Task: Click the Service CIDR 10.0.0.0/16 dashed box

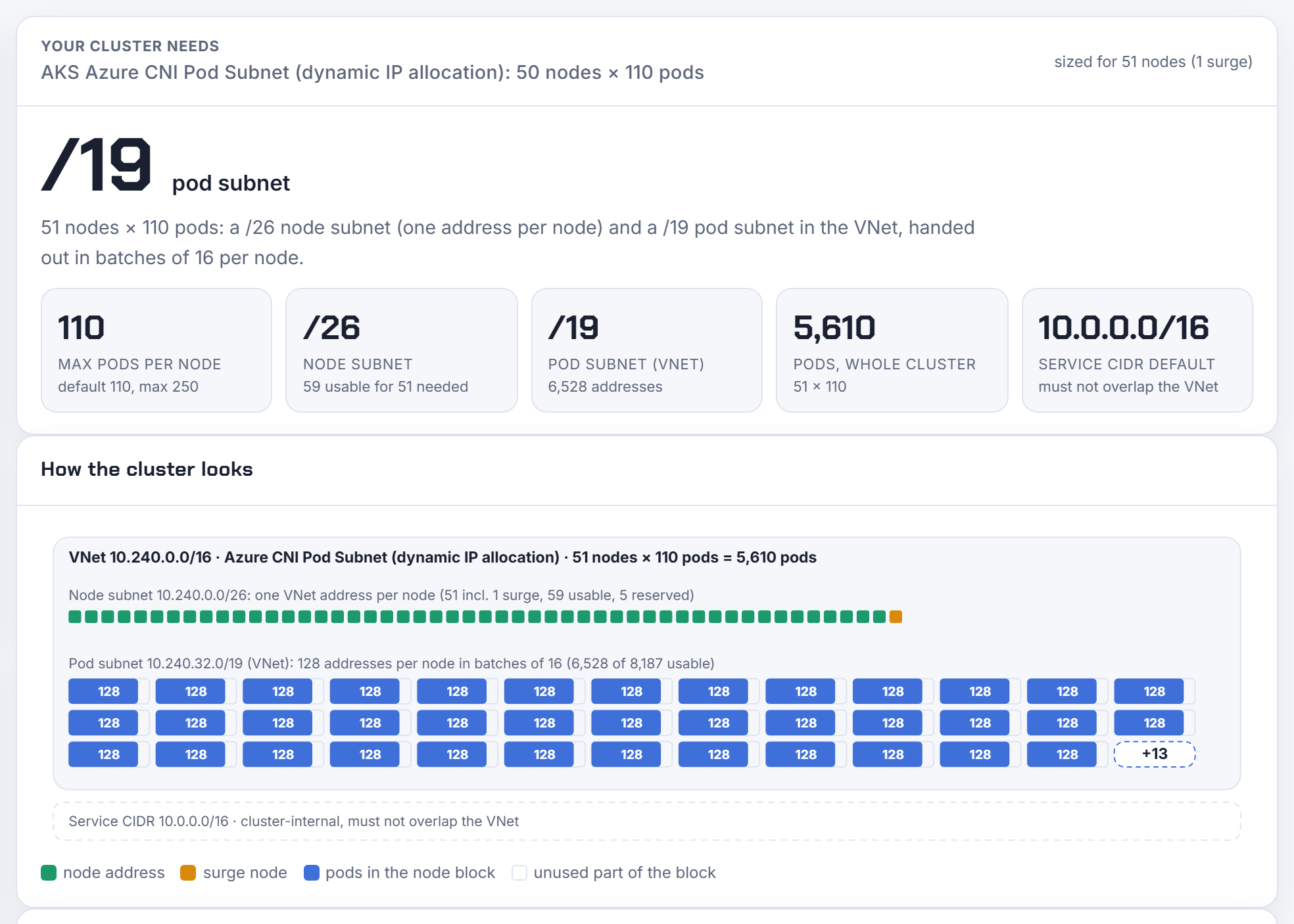Action: point(647,821)
